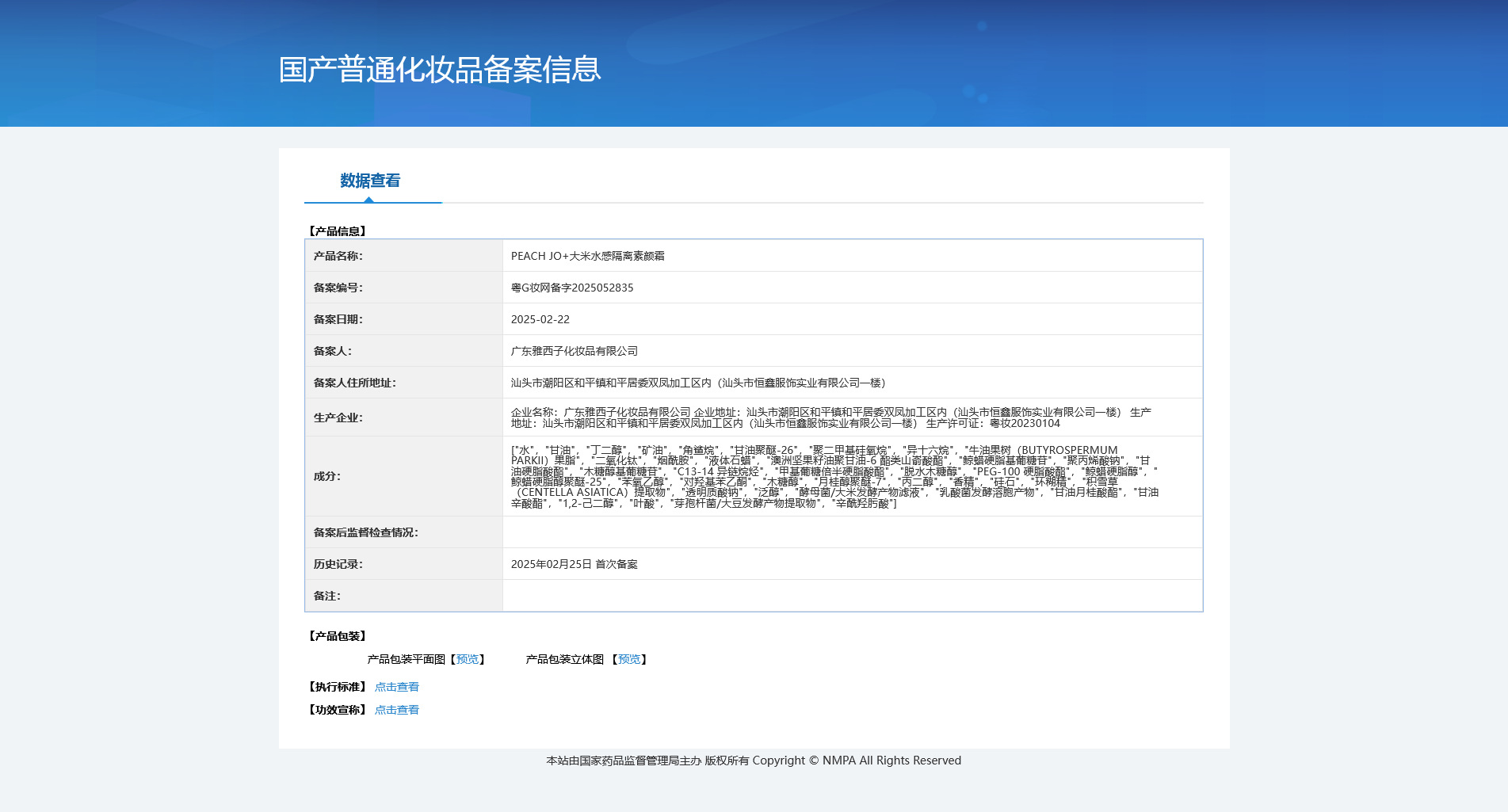Switch to the 数据查看 tab
Screen dimensions: 1508x812
[370, 181]
